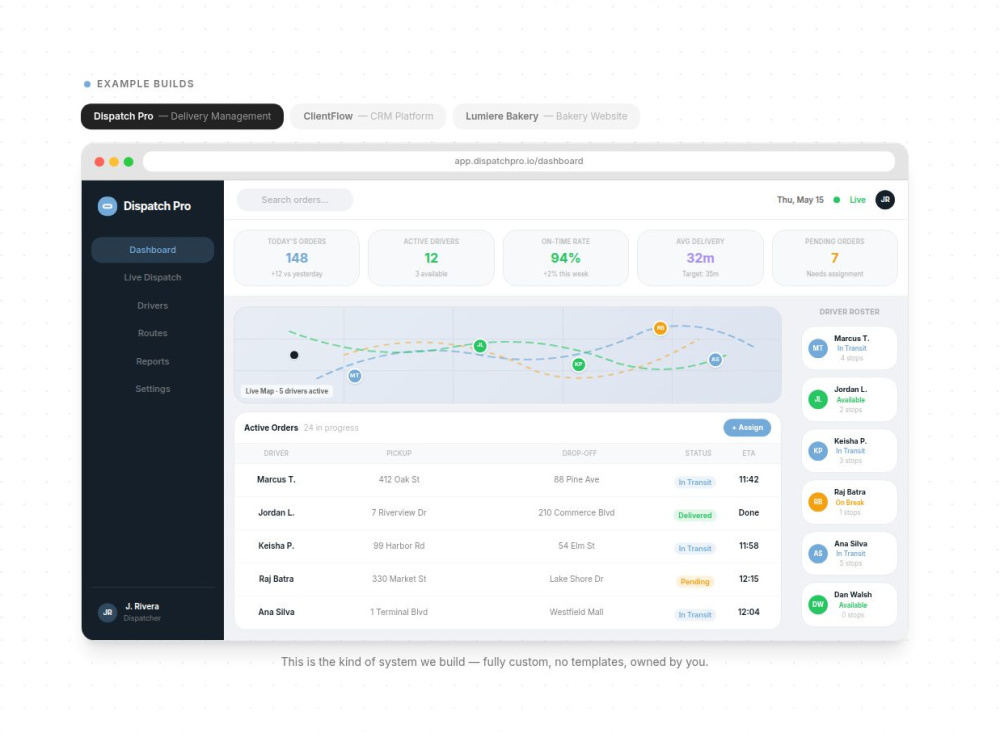Click the browser address bar URL
1000x750 pixels.
518,161
